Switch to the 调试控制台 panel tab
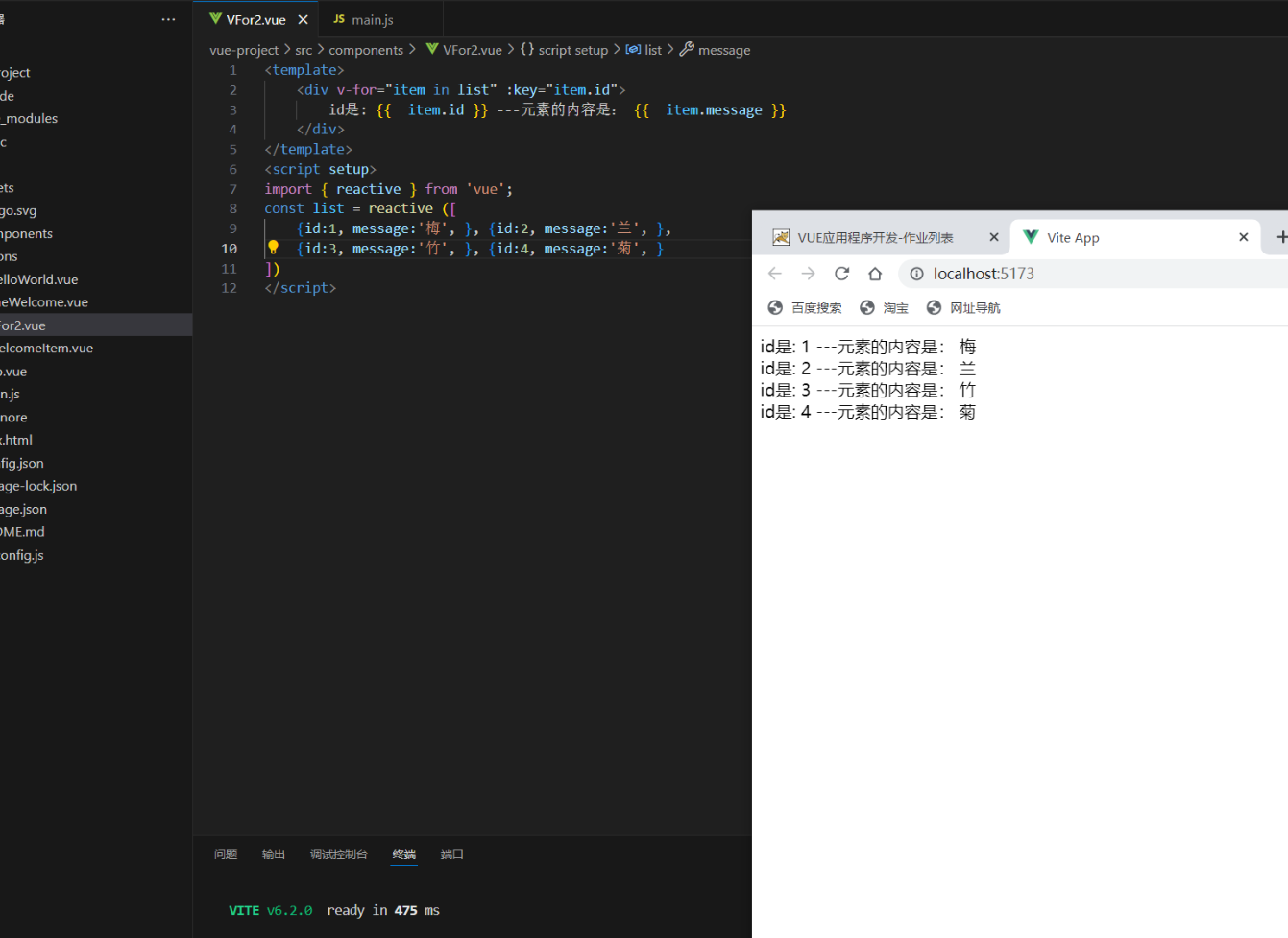1288x938 pixels. 339,854
